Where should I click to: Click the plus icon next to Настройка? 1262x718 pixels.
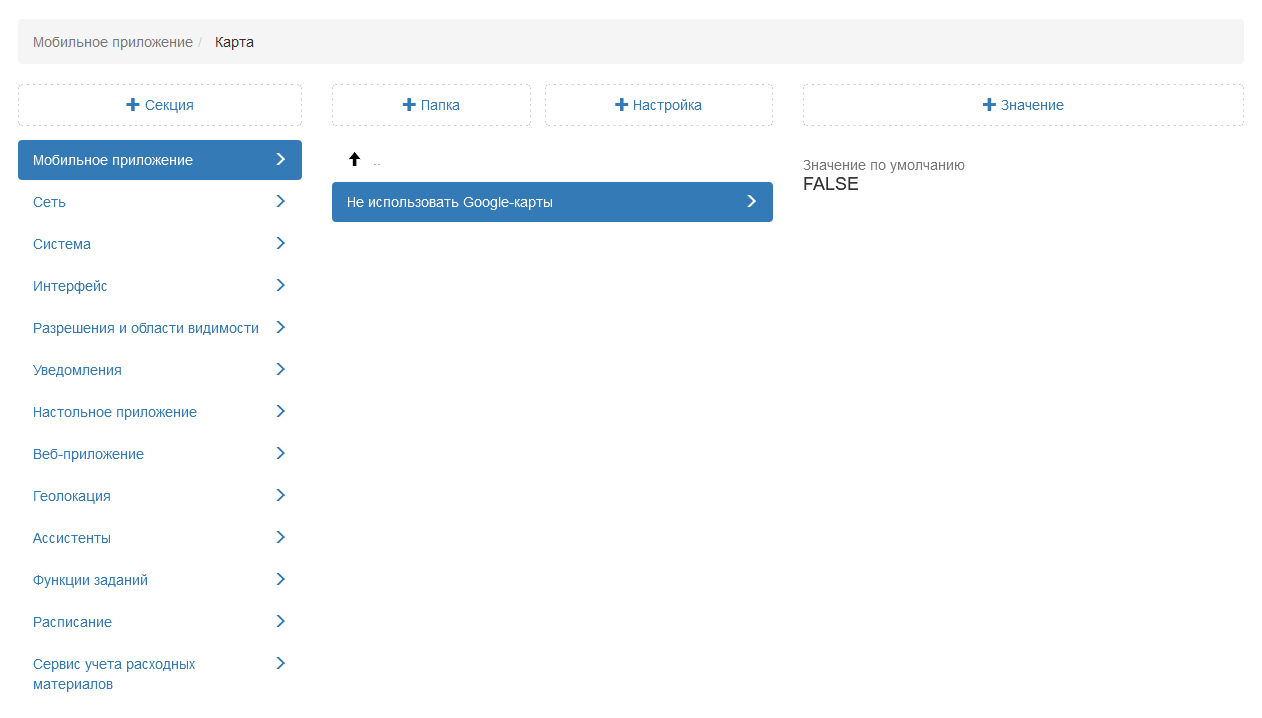tap(621, 105)
